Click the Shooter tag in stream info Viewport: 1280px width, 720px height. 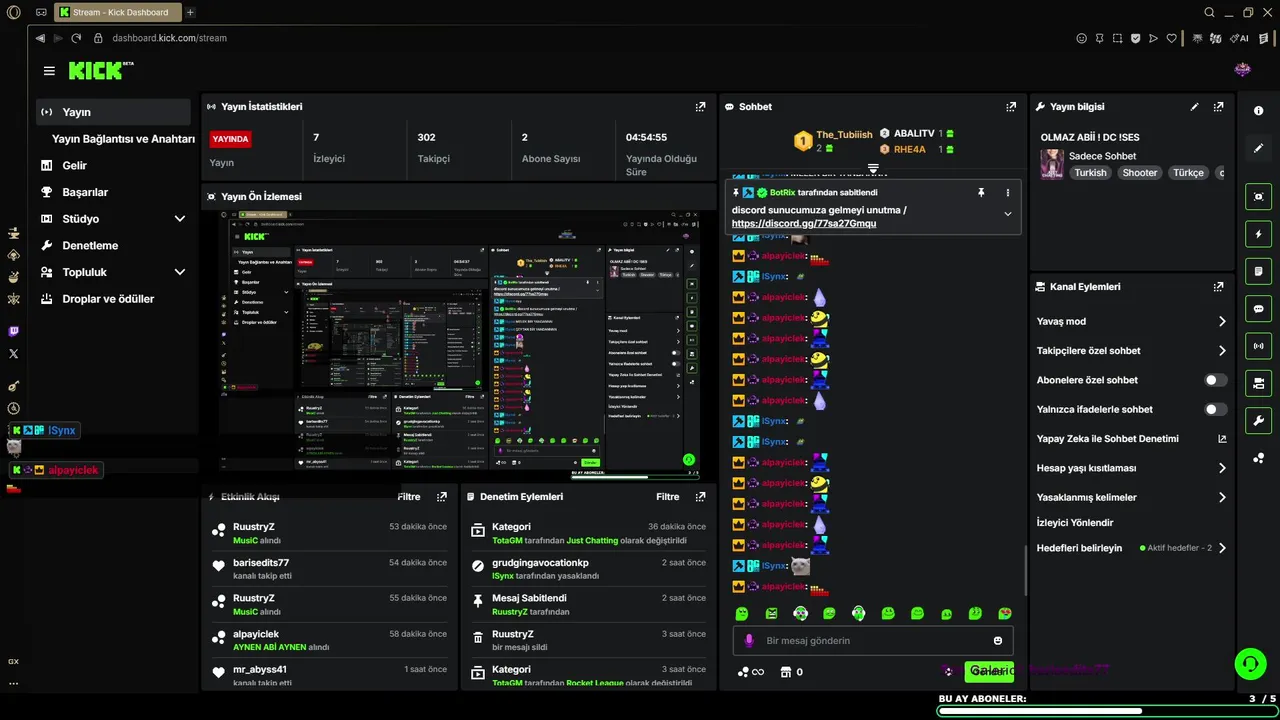coord(1139,173)
